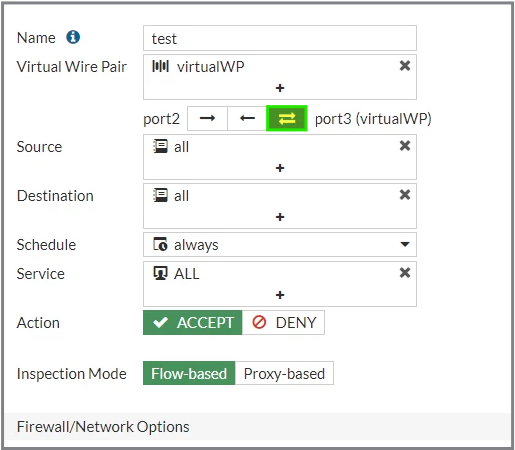Click the Schedule dropdown arrow

click(x=405, y=244)
